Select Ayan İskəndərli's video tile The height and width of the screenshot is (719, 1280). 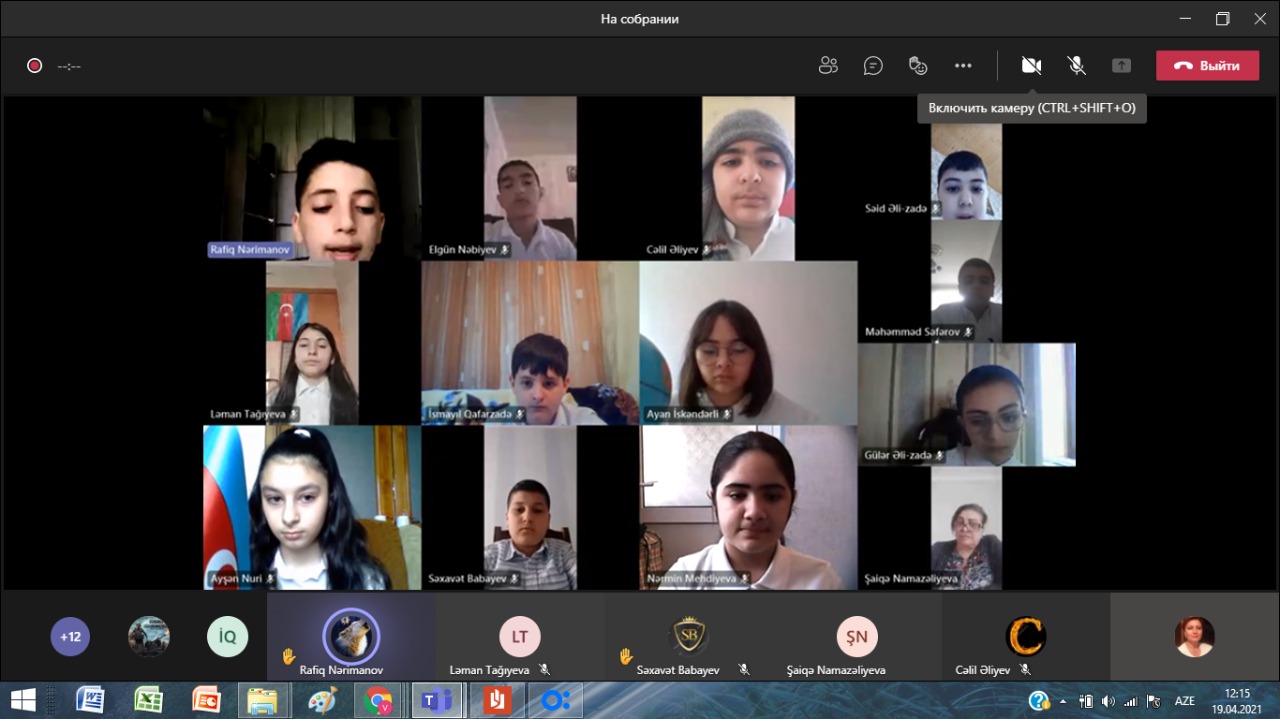(x=748, y=342)
